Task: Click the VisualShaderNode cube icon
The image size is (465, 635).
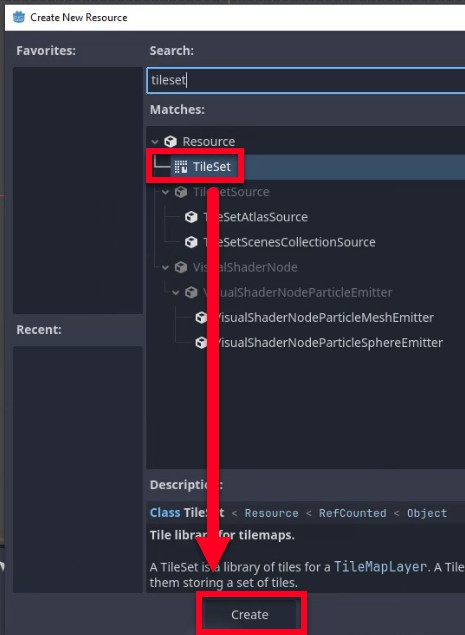Action: point(181,267)
